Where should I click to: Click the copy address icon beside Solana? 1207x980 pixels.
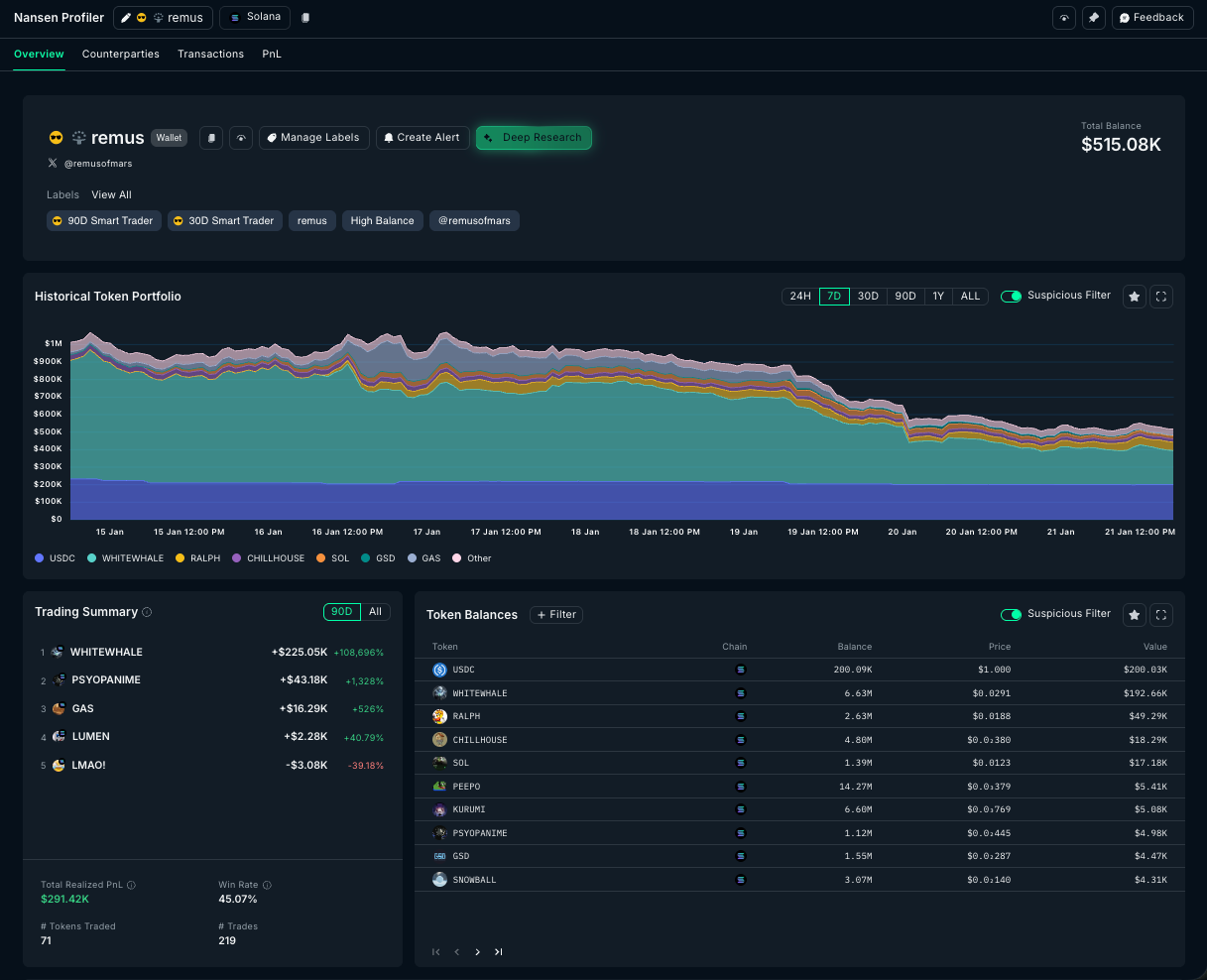click(305, 18)
